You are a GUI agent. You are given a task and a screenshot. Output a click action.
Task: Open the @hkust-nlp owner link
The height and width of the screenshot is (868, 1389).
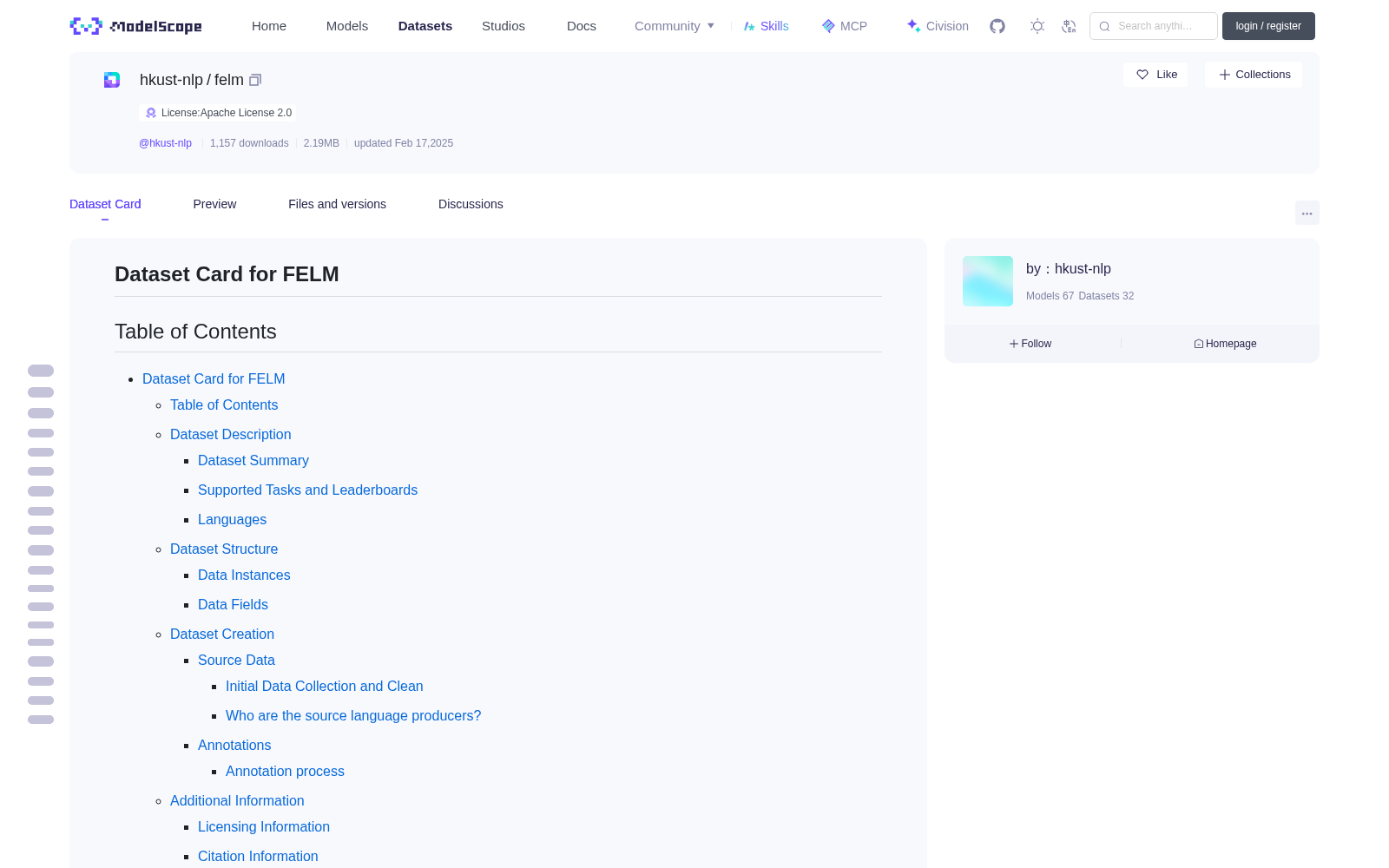pos(165,143)
